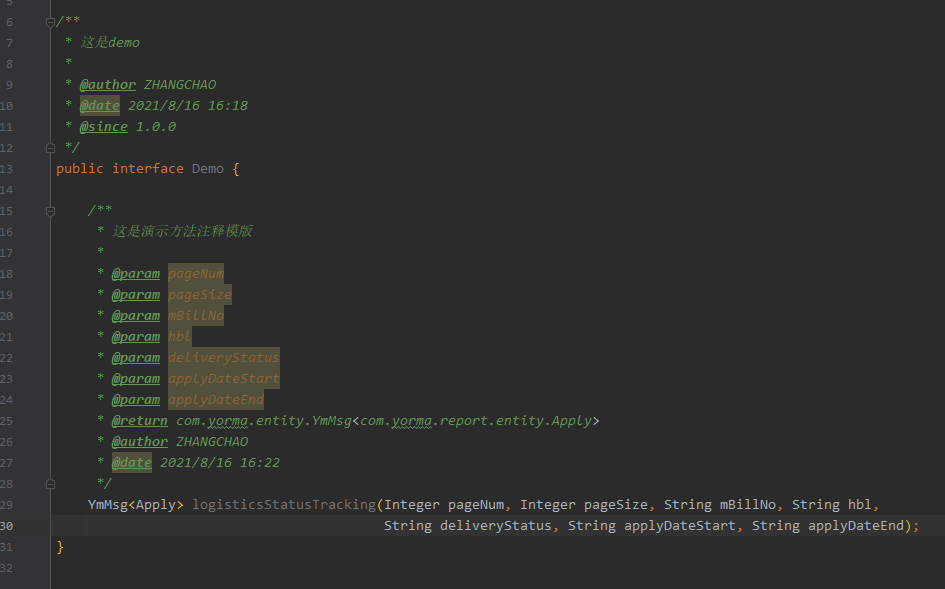This screenshot has height=589, width=945.
Task: Click 'com.yorma.entity.YmMsg' return type text
Action: pos(264,421)
